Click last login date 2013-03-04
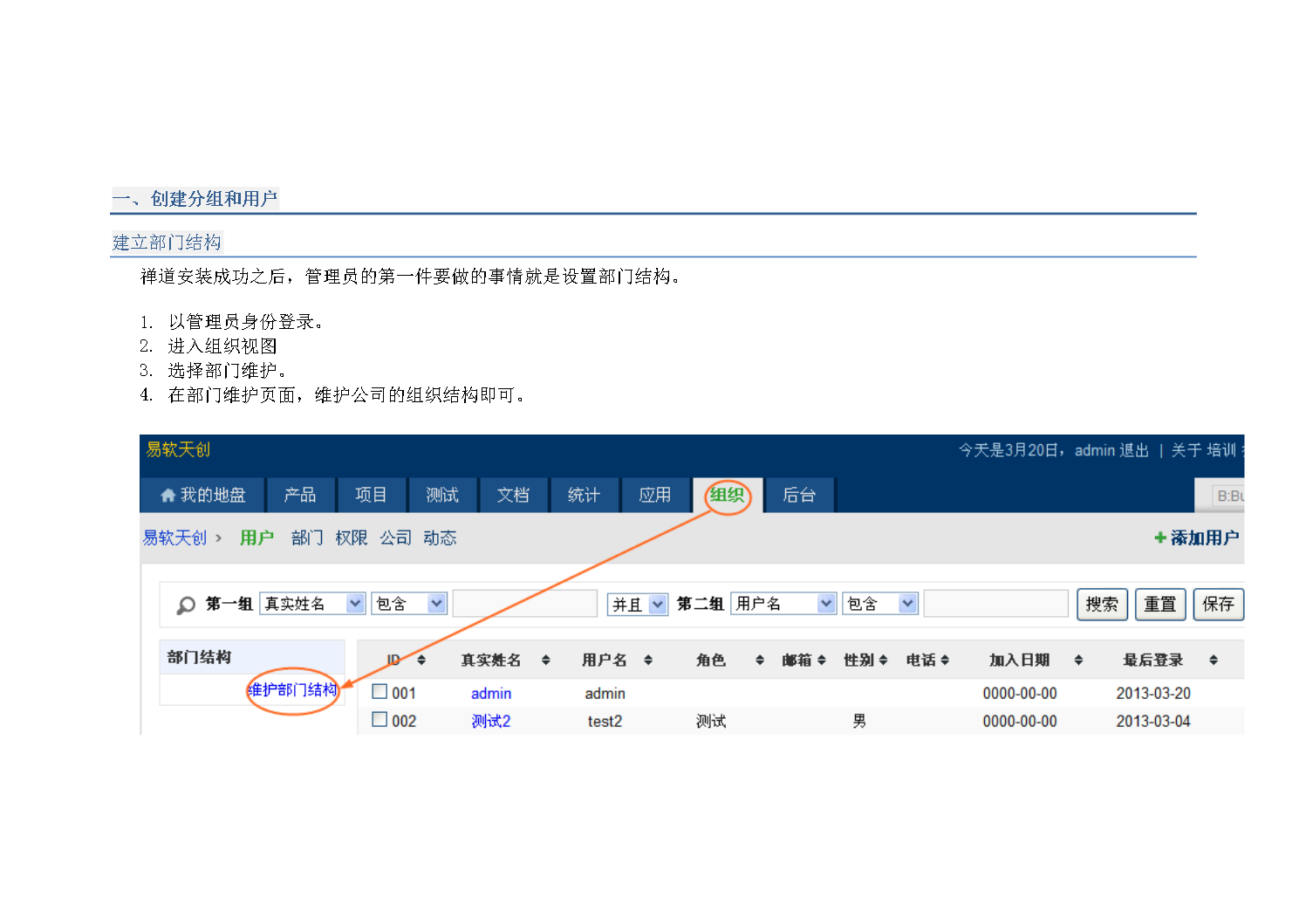The height and width of the screenshot is (924, 1306). point(1153,722)
